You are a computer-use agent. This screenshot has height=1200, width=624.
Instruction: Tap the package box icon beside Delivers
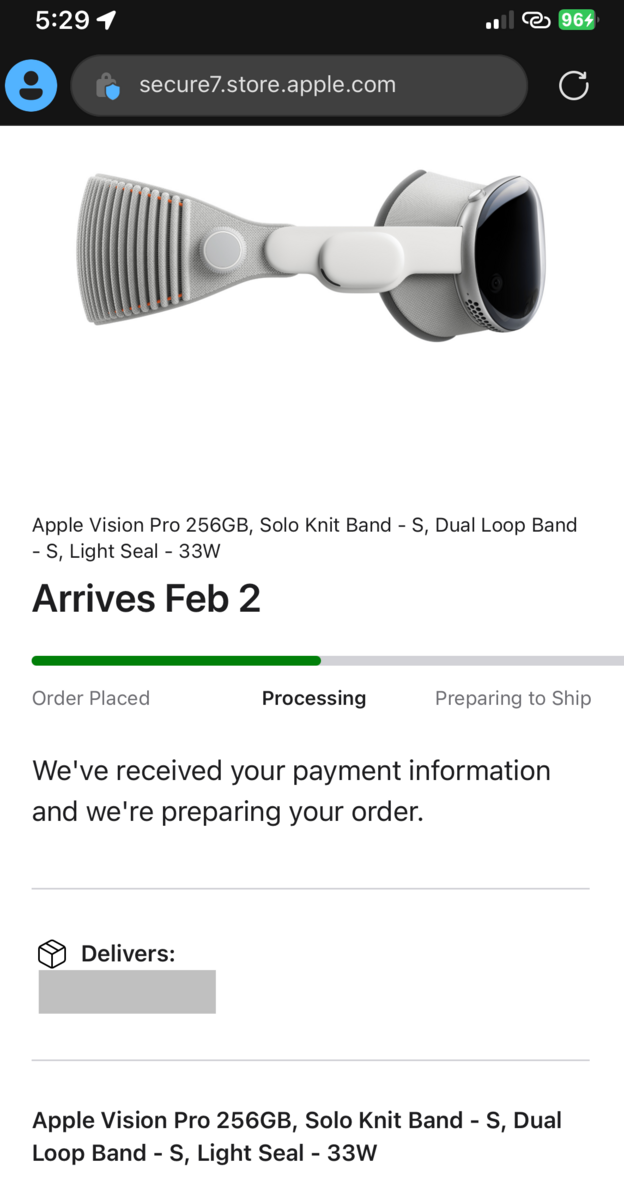(x=51, y=953)
